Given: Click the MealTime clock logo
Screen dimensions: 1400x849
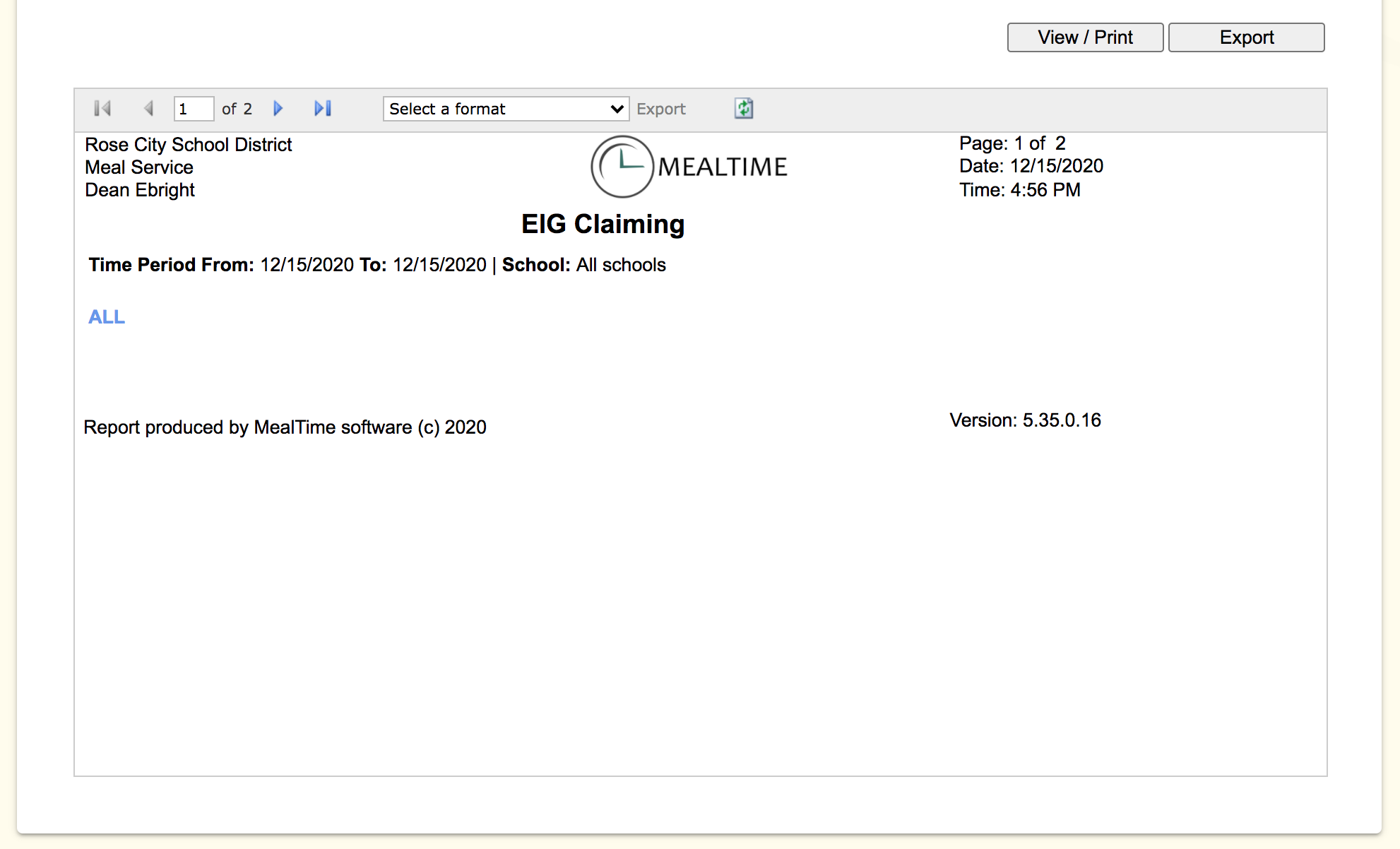Looking at the screenshot, I should (622, 167).
